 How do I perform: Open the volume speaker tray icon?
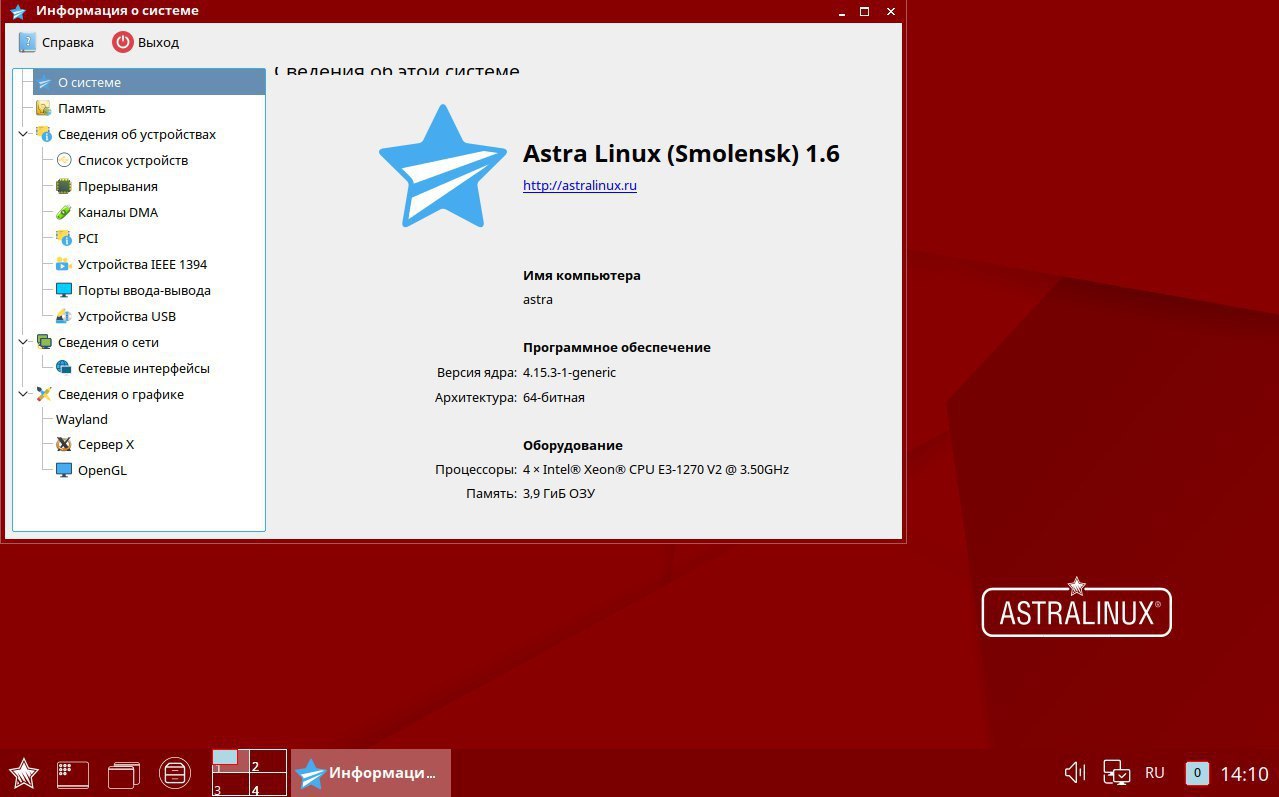pyautogui.click(x=1075, y=772)
